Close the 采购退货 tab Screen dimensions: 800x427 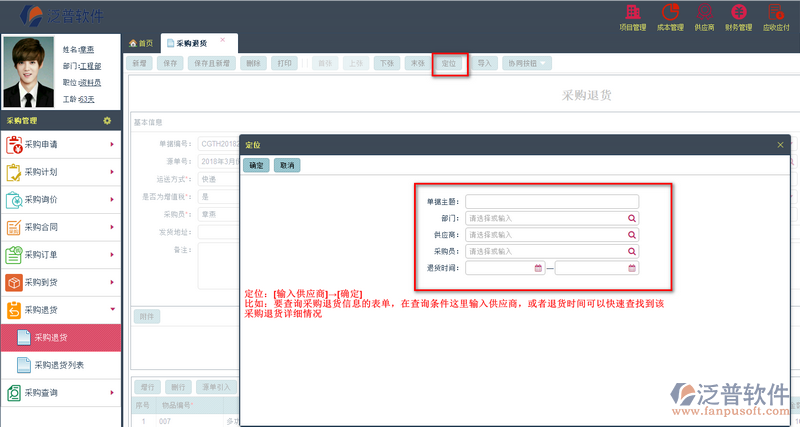222,40
